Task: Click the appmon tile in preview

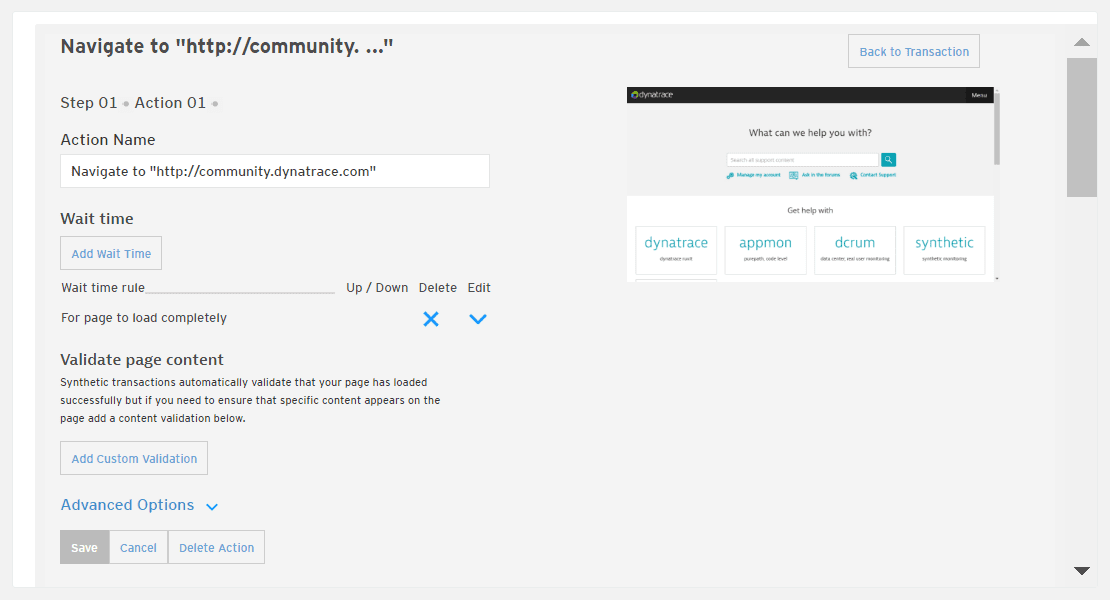Action: 765,250
